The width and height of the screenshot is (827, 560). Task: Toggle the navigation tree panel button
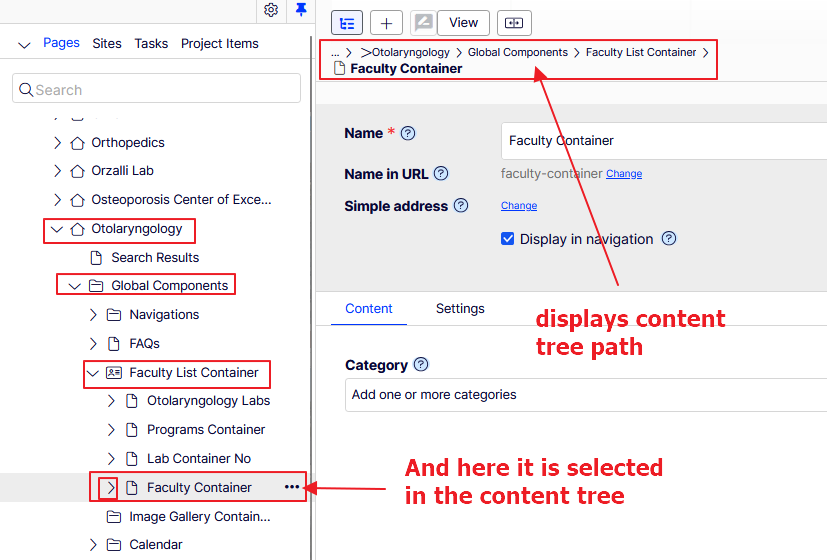click(347, 23)
